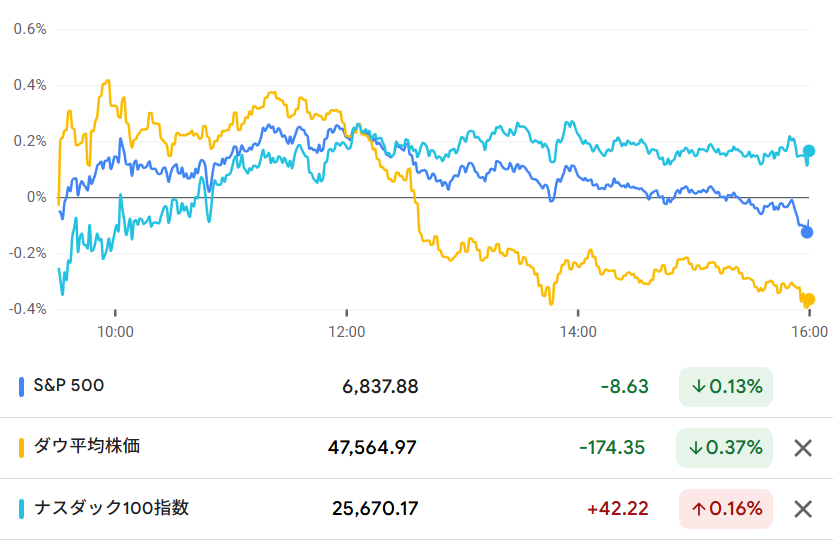Click the 14:00 time axis label
The height and width of the screenshot is (543, 838).
pyautogui.click(x=578, y=332)
